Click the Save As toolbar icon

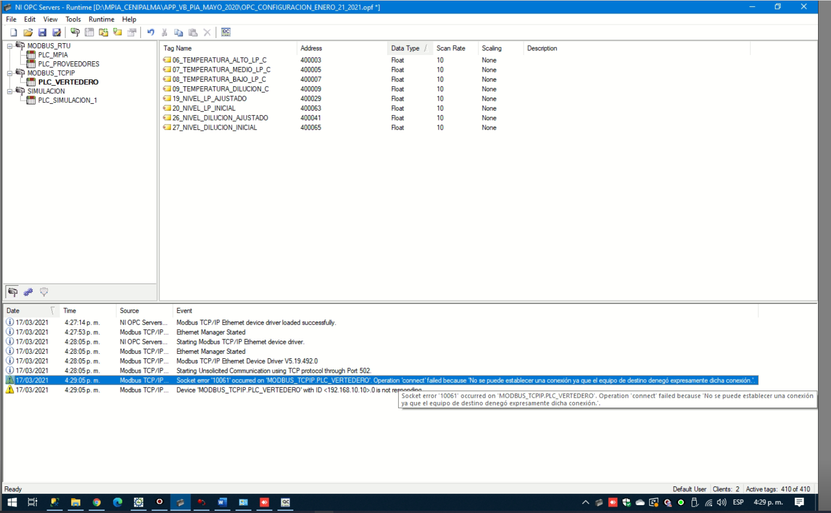point(56,32)
